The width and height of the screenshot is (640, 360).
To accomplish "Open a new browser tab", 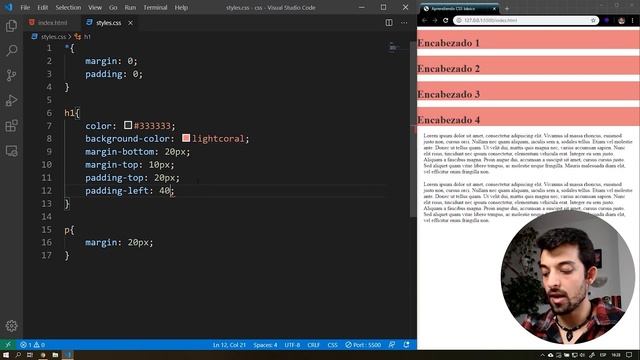I will [507, 8].
